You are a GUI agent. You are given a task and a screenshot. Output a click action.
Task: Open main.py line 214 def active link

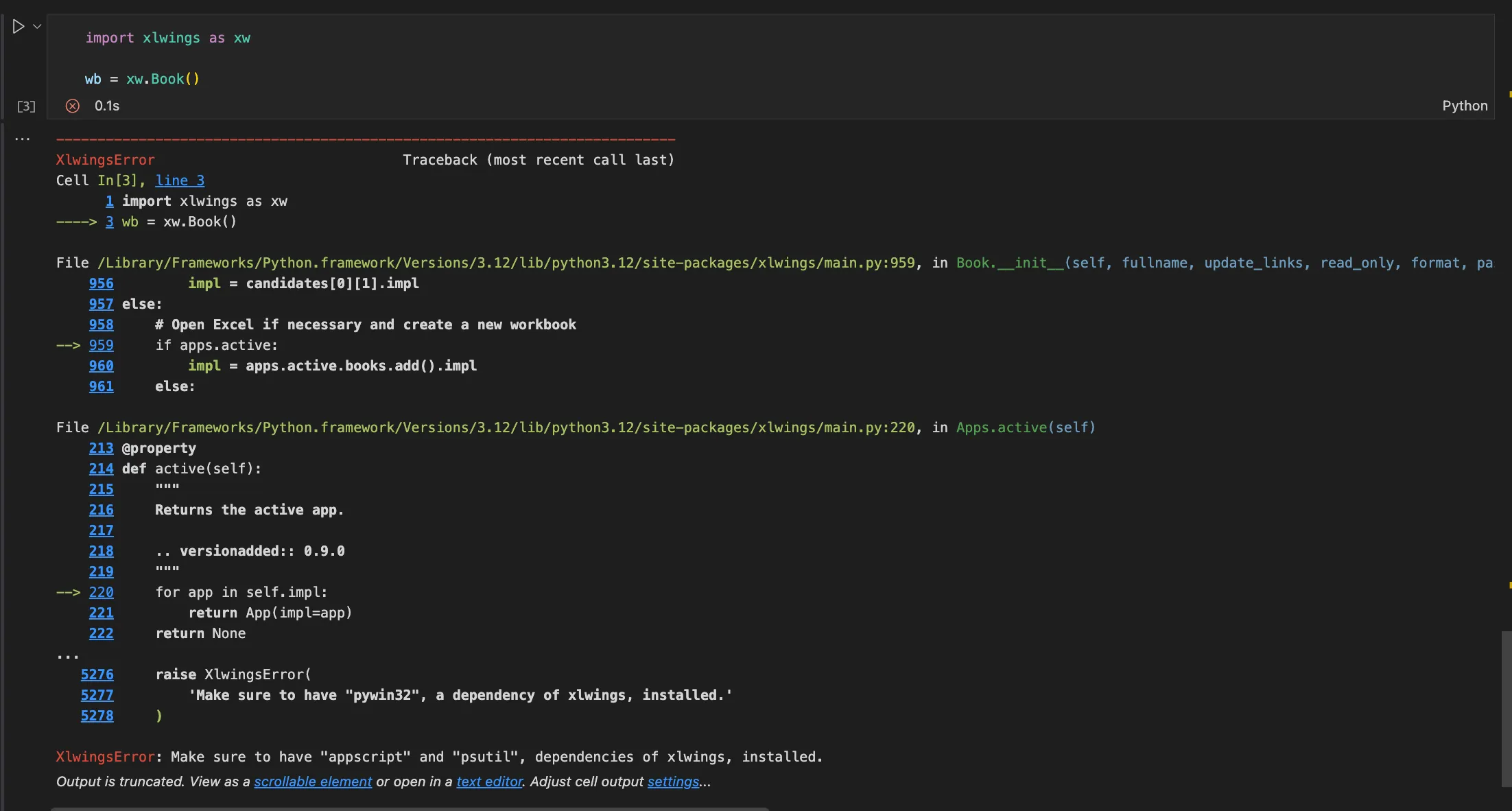pyautogui.click(x=102, y=469)
